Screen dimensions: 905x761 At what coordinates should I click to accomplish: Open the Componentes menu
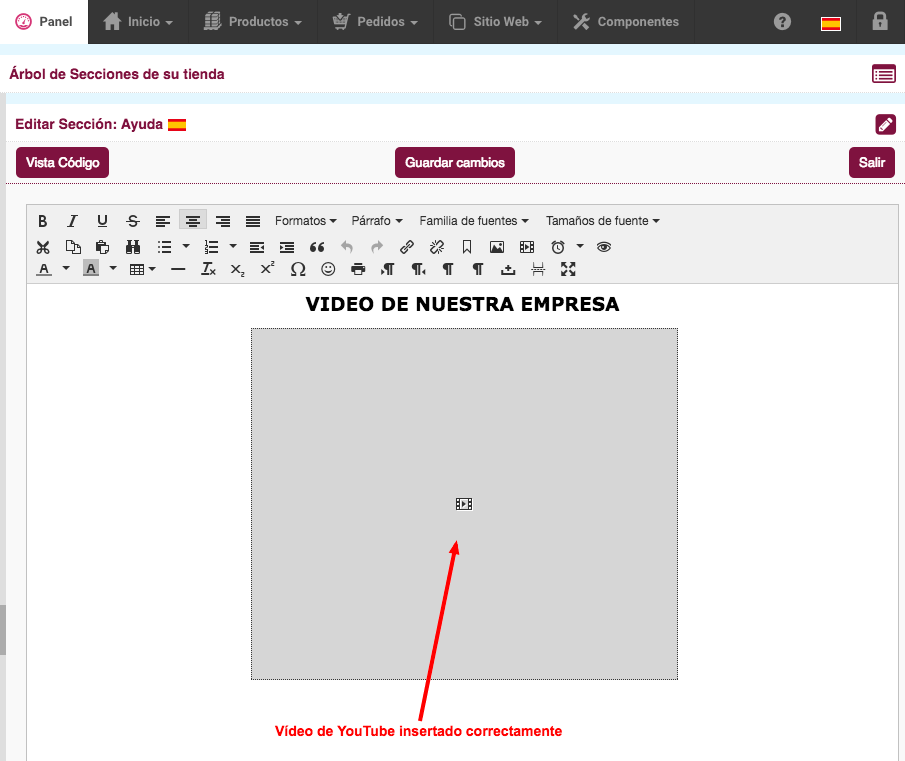tap(626, 22)
